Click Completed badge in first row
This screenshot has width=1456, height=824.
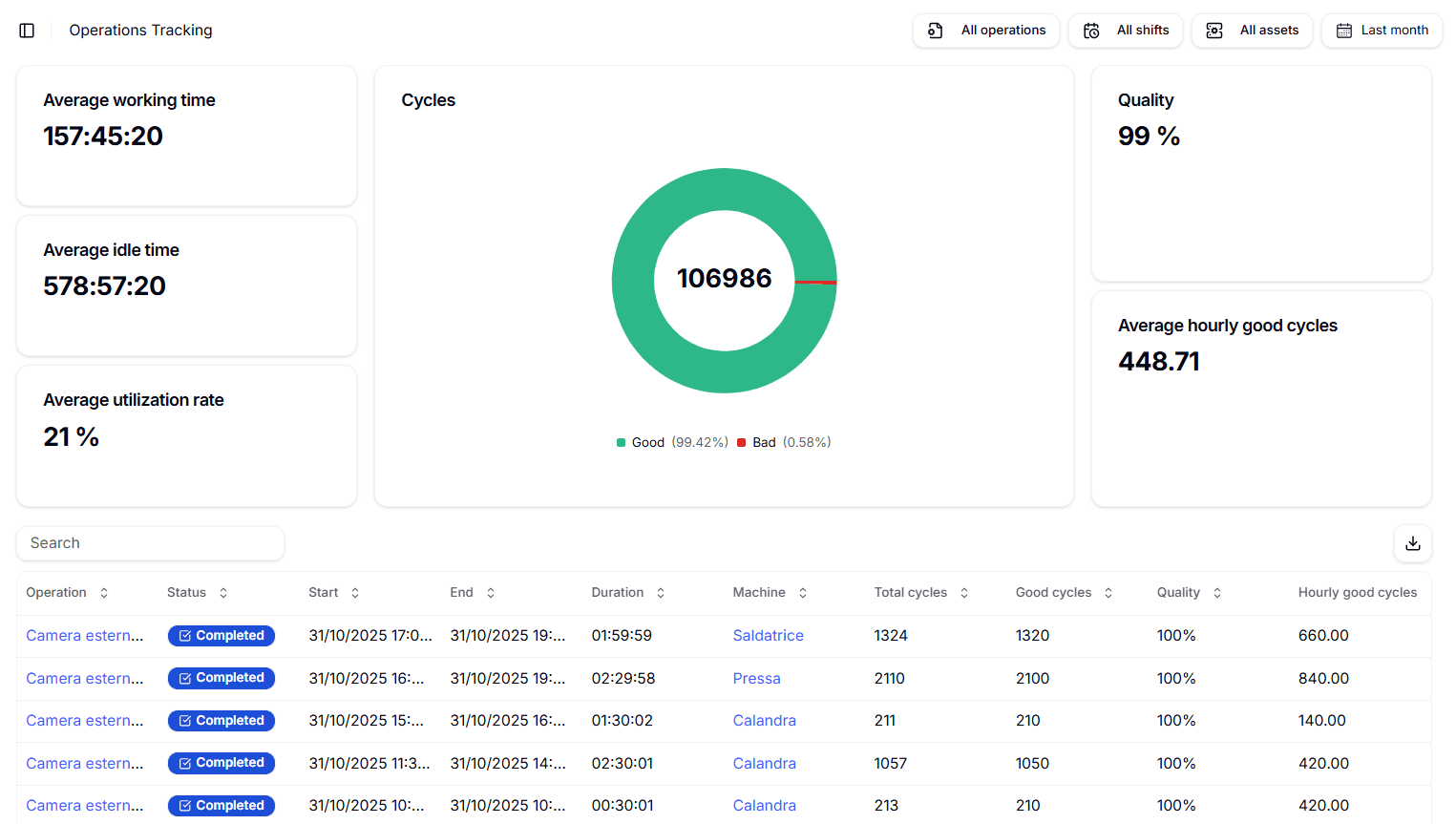click(222, 636)
